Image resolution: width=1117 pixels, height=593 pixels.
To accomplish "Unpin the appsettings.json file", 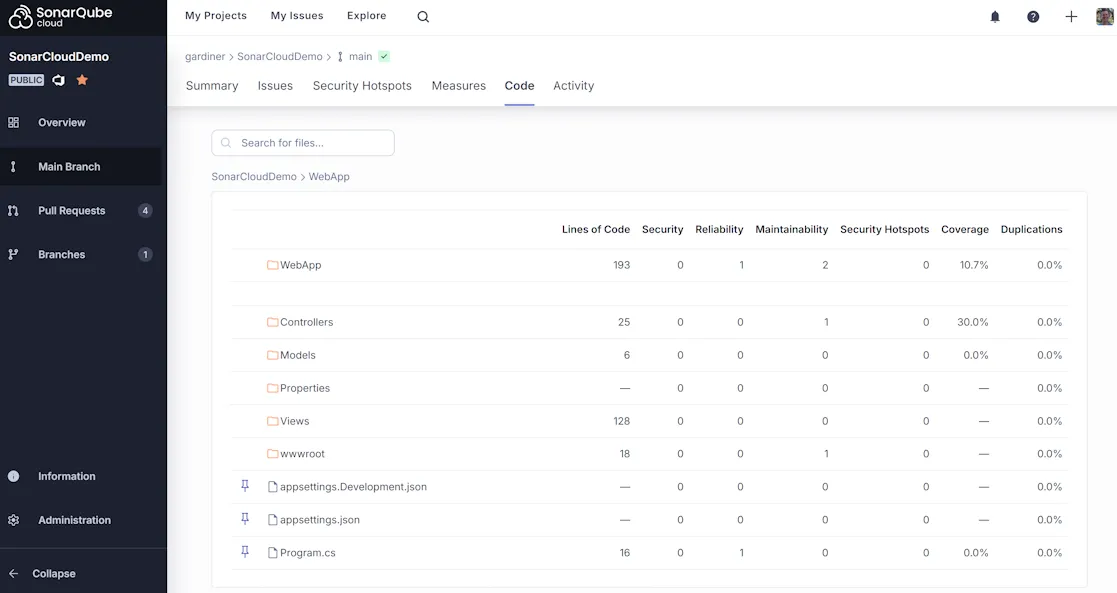I will click(244, 519).
